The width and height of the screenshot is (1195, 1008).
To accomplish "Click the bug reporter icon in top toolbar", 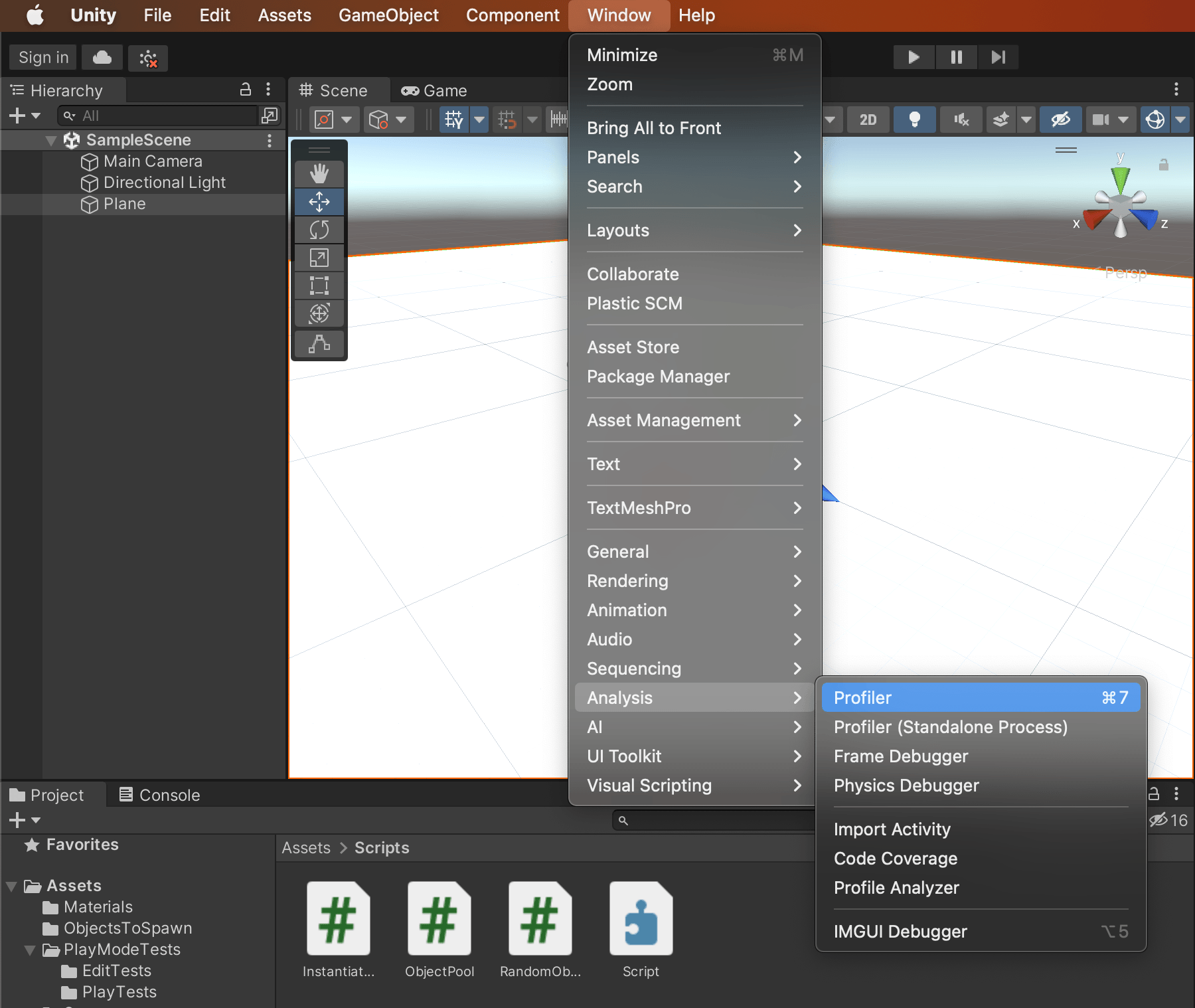I will pyautogui.click(x=148, y=58).
